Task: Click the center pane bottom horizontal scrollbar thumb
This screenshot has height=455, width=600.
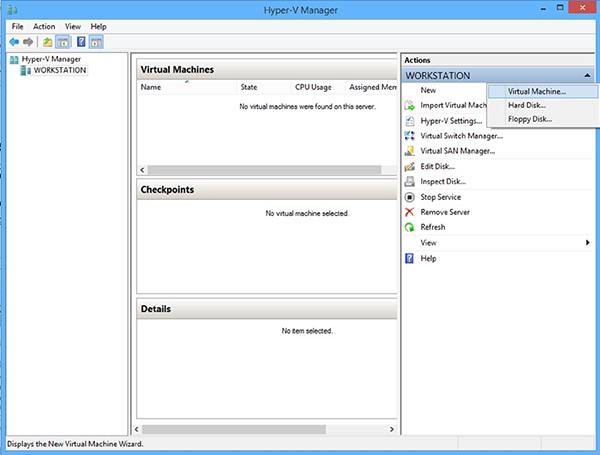Action: [x=234, y=429]
